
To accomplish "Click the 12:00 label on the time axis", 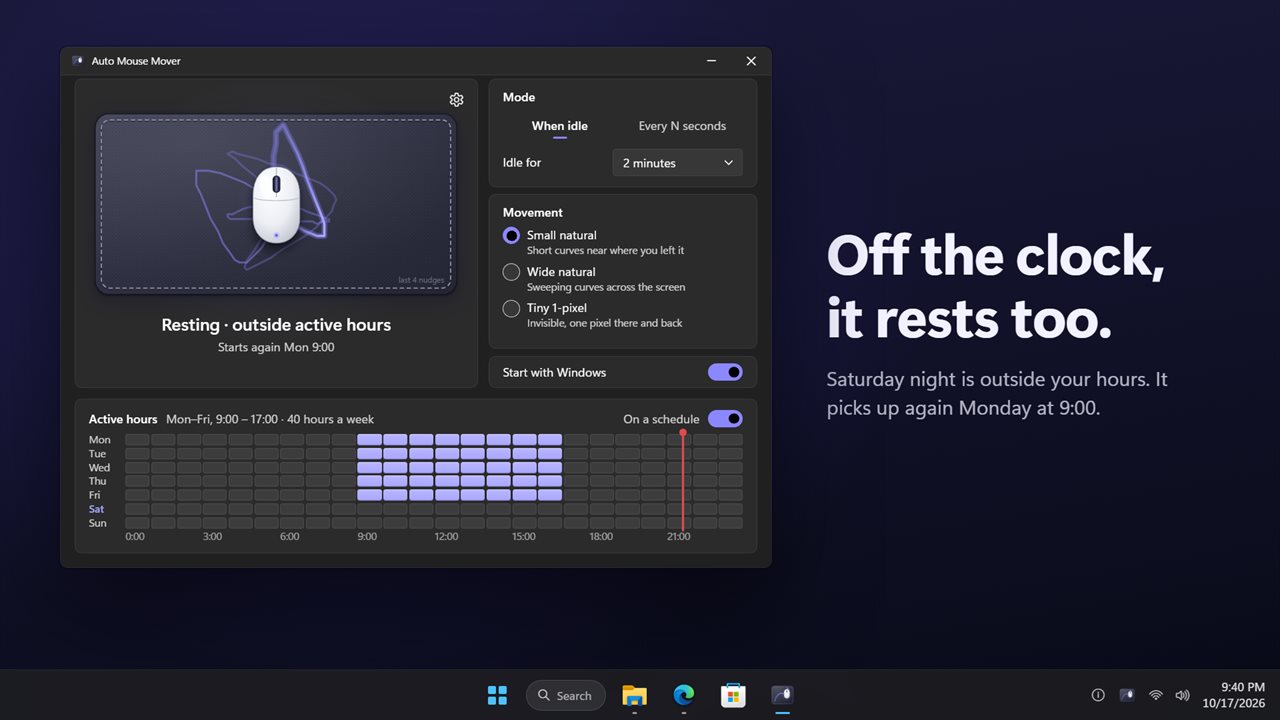I will 446,537.
